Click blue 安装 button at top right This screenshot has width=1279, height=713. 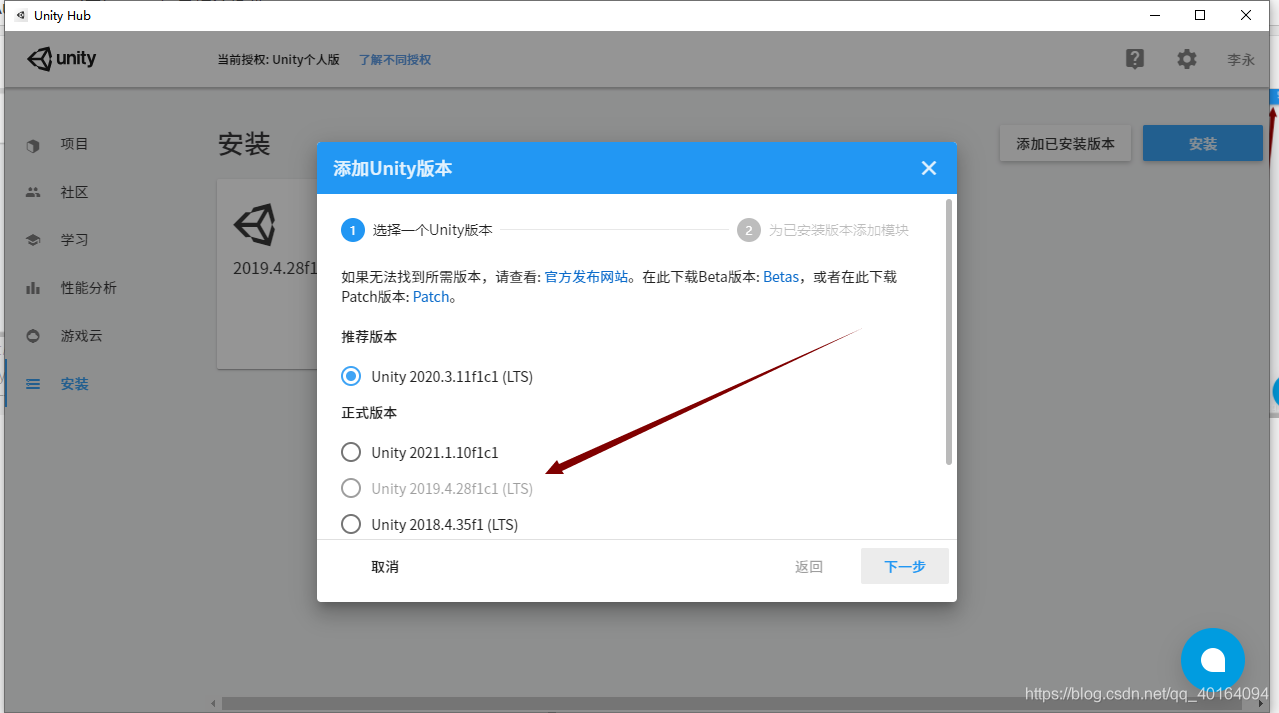1203,144
